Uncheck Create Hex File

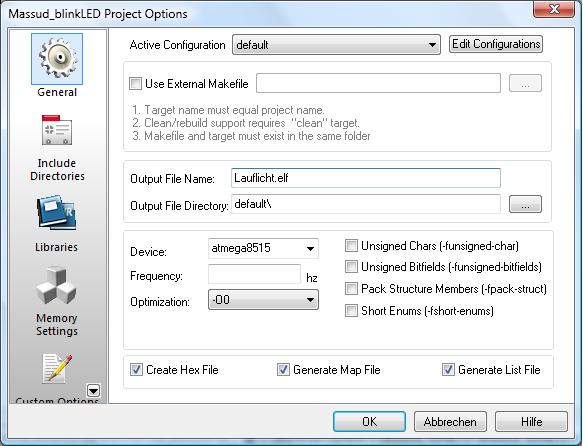(x=136, y=369)
